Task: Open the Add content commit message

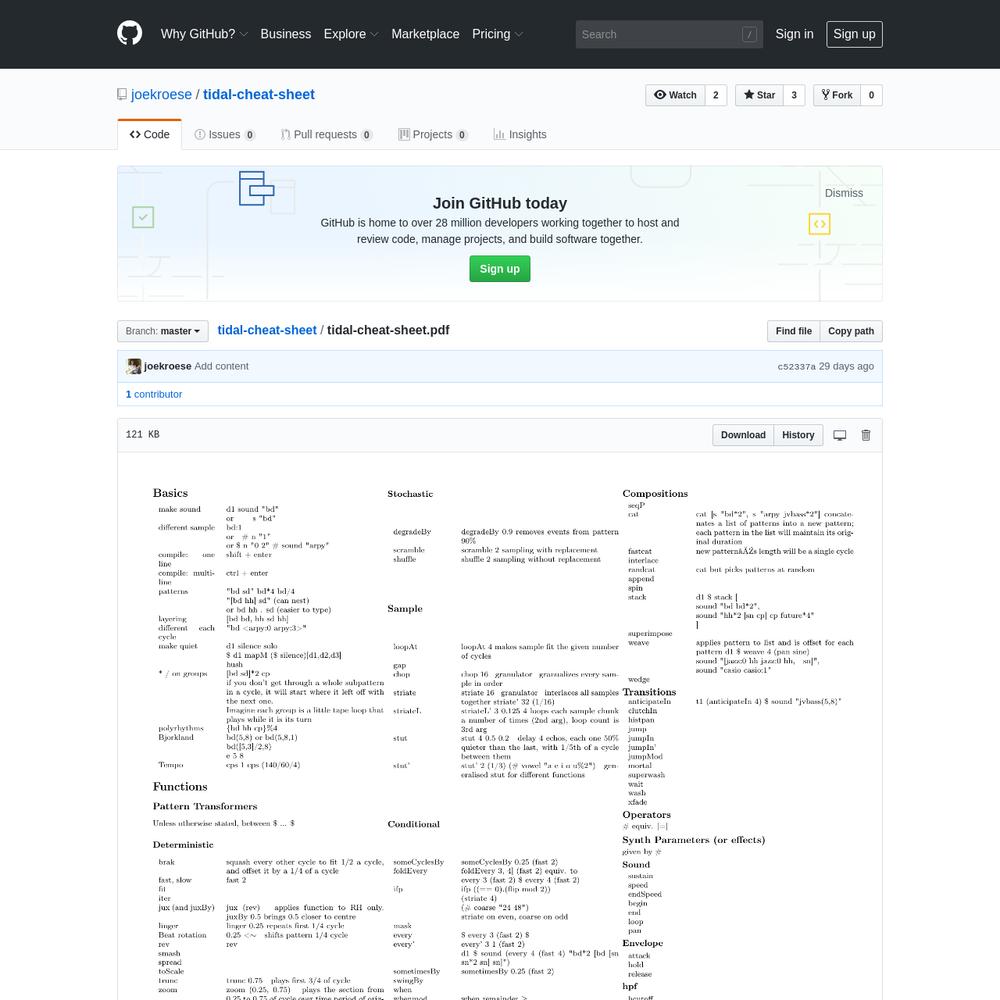Action: coord(221,366)
